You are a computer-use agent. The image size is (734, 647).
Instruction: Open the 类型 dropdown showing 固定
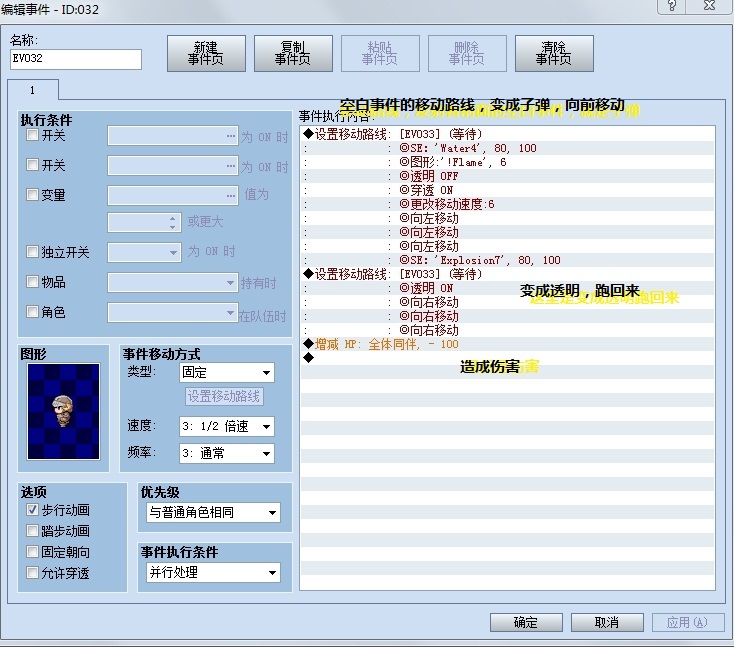227,373
